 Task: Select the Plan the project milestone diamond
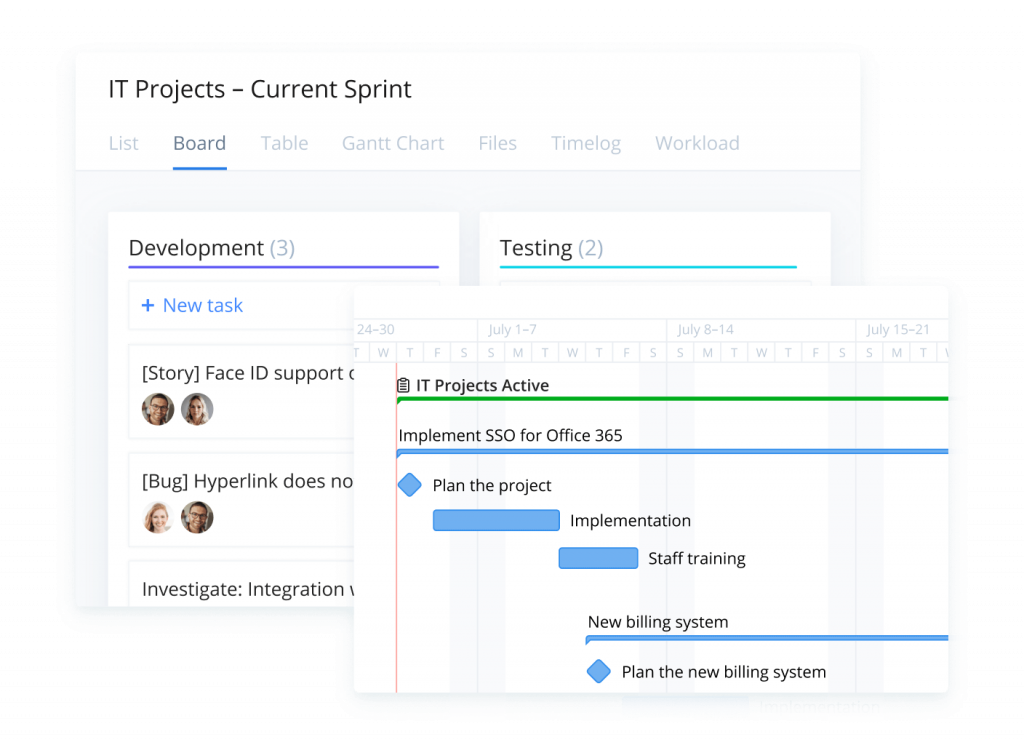point(409,485)
